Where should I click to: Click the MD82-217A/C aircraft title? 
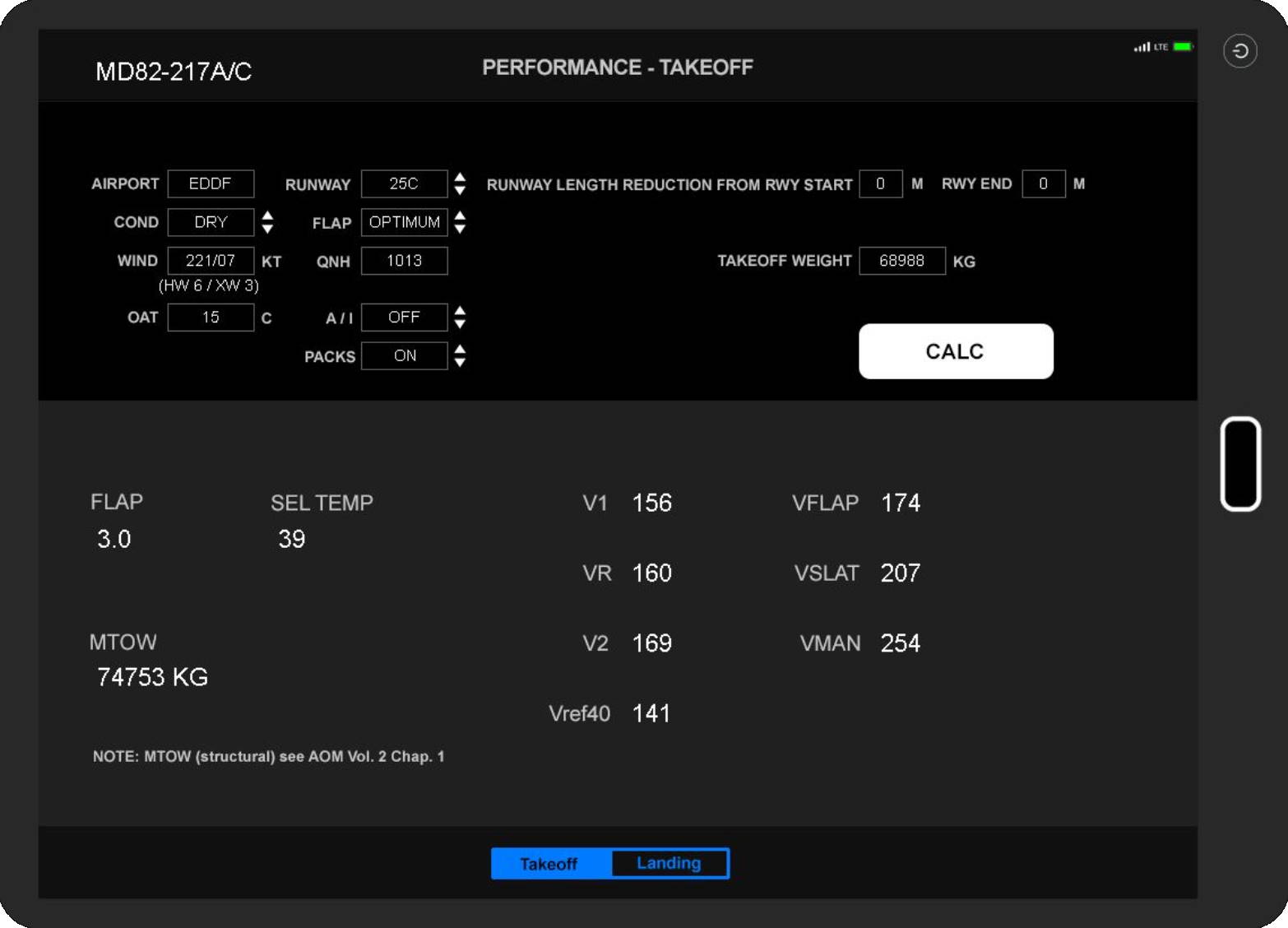tap(174, 72)
